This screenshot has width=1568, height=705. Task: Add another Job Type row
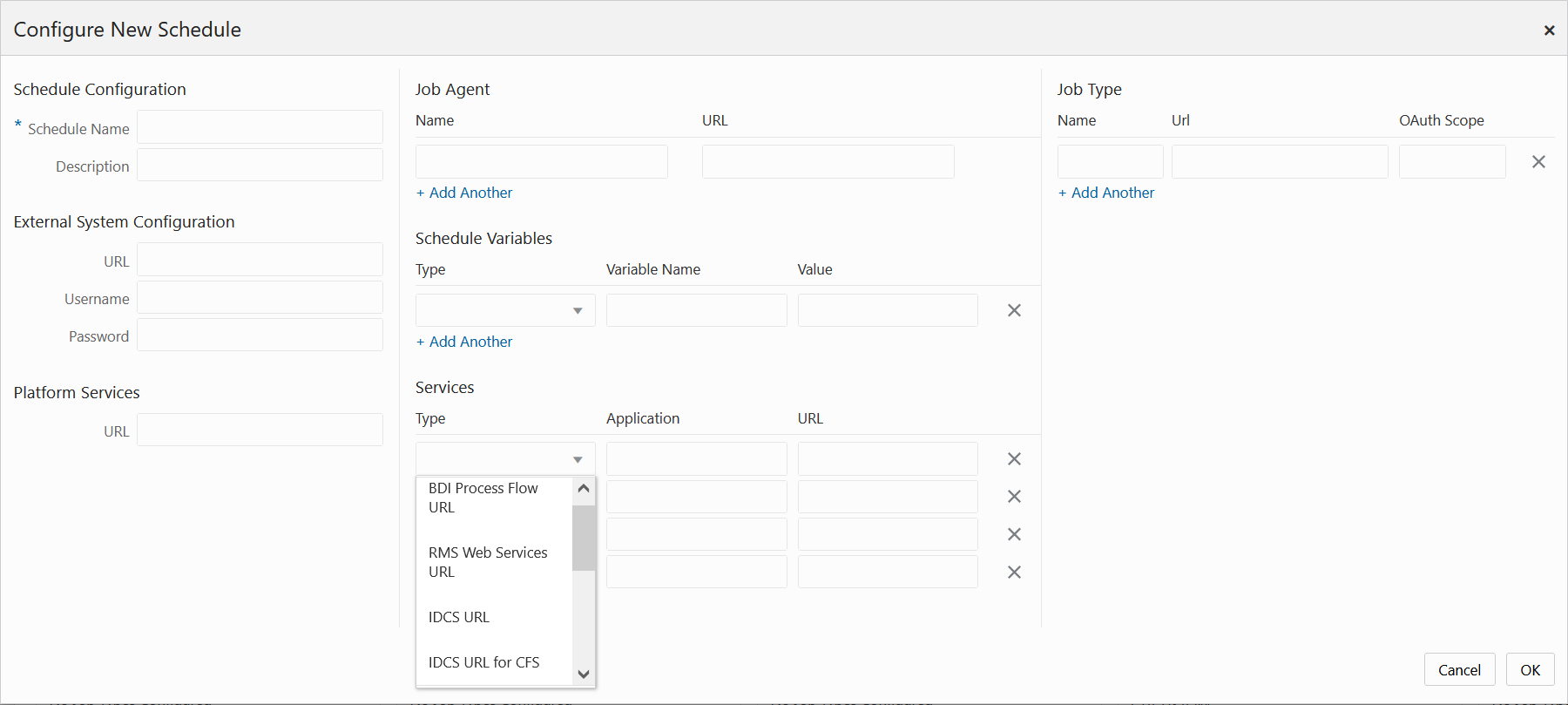(x=1106, y=193)
